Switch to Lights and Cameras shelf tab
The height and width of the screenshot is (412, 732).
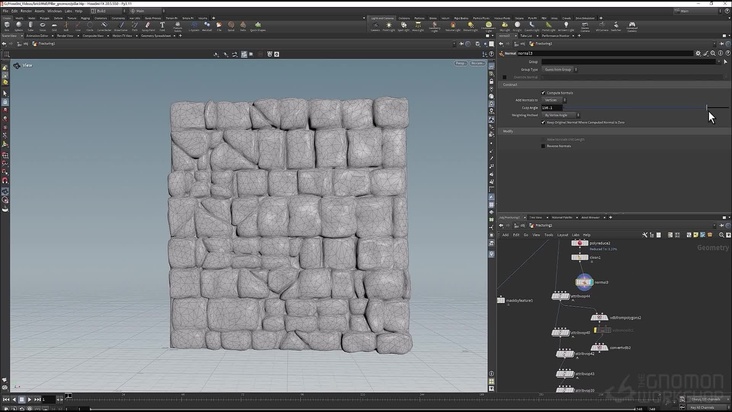pos(382,18)
